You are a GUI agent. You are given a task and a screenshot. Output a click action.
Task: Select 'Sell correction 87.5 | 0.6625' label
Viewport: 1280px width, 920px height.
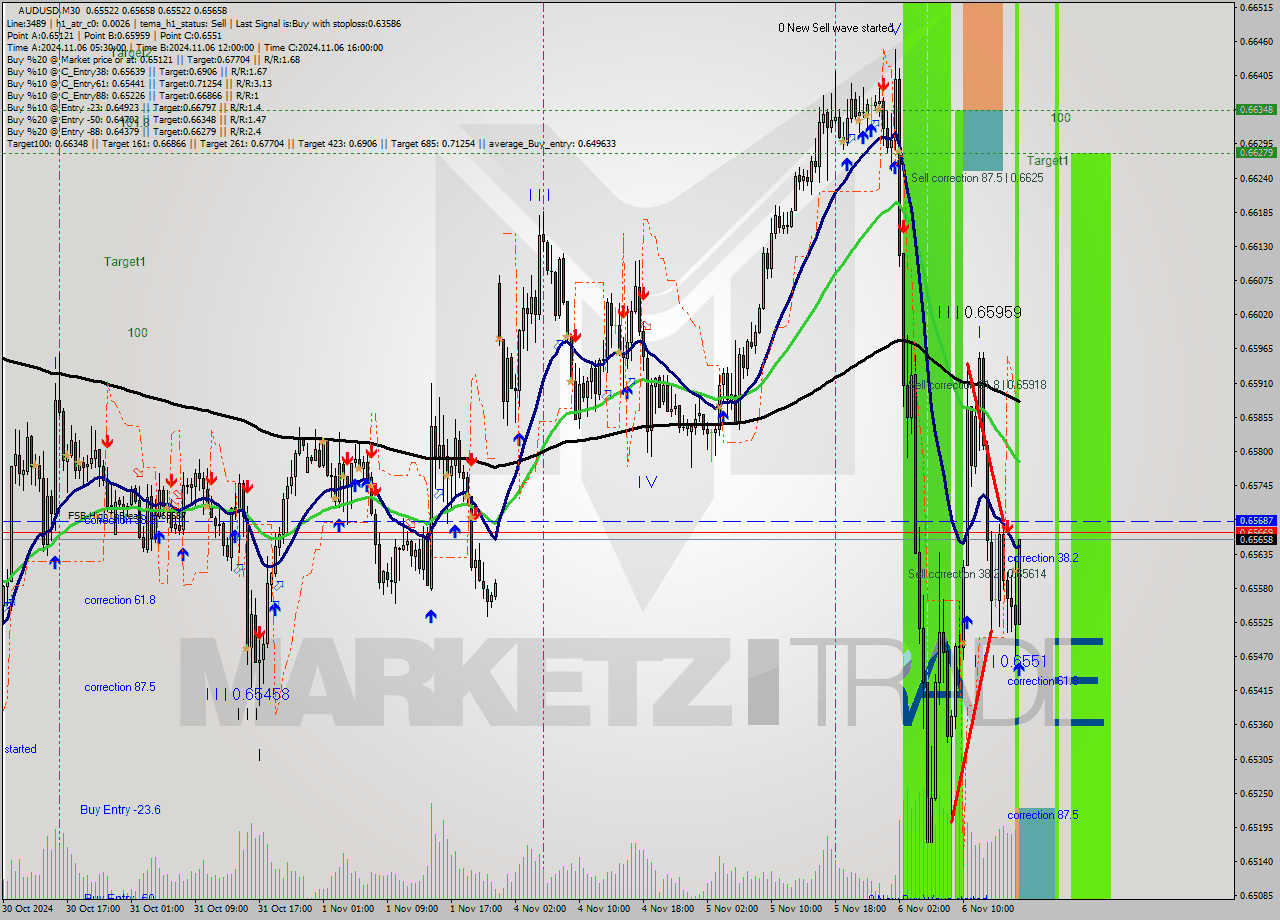(977, 178)
